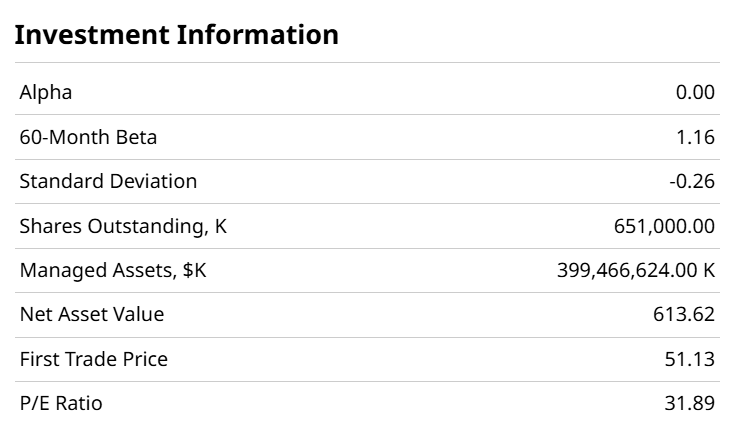Viewport: 733px width, 423px height.
Task: Click the word "Information" in the heading
Action: pos(257,35)
